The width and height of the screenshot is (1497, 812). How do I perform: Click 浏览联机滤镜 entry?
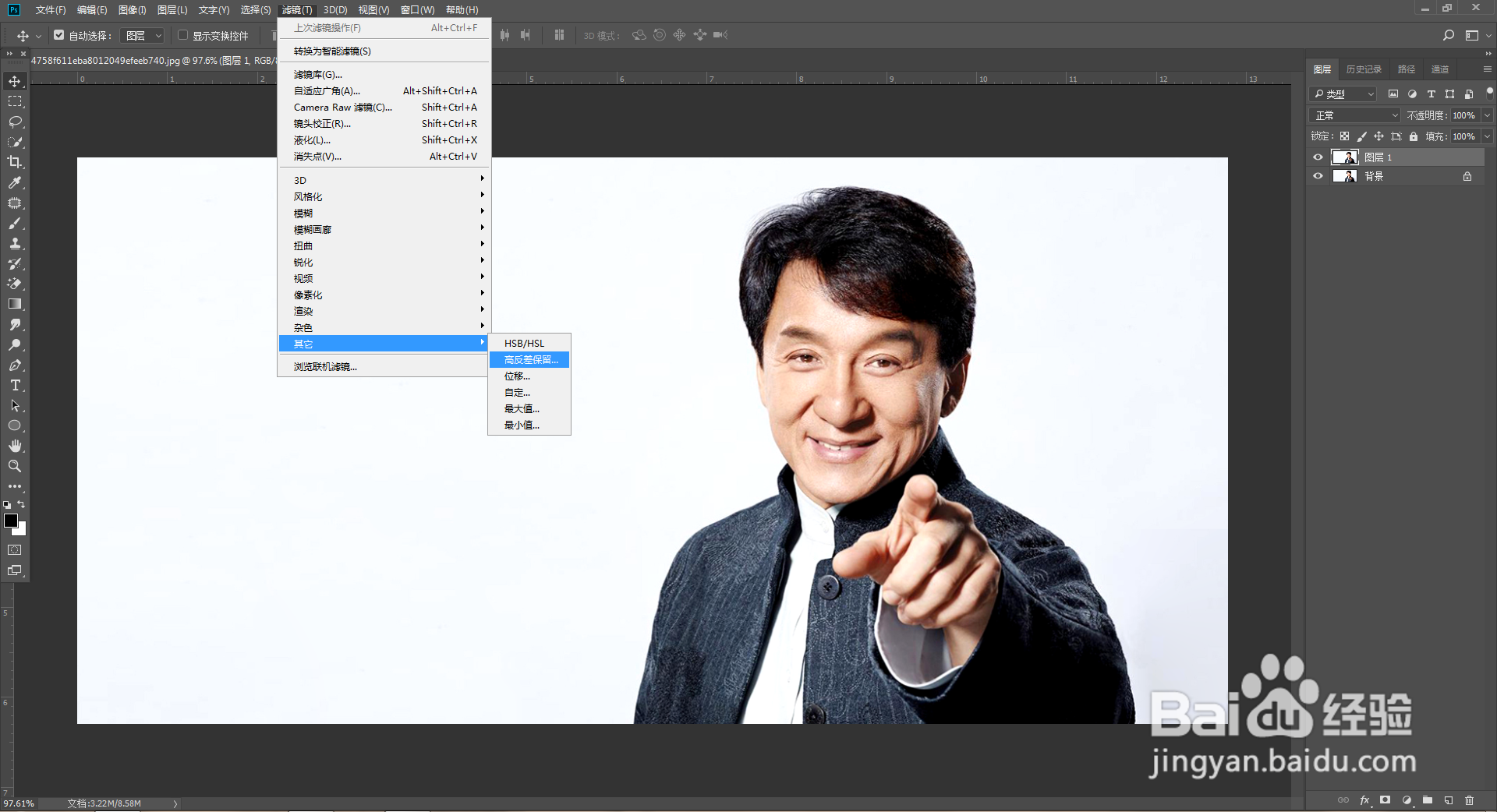(384, 367)
